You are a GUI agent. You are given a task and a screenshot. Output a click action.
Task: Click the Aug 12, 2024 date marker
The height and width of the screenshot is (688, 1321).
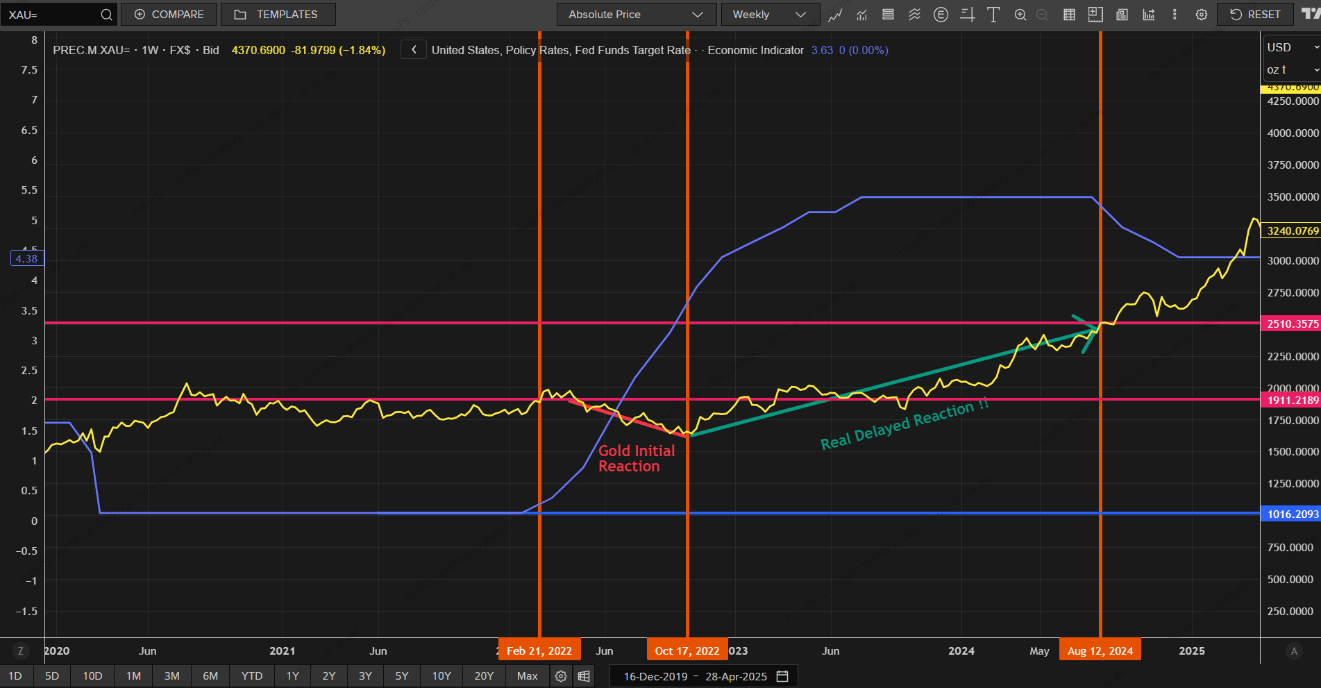coord(1100,650)
